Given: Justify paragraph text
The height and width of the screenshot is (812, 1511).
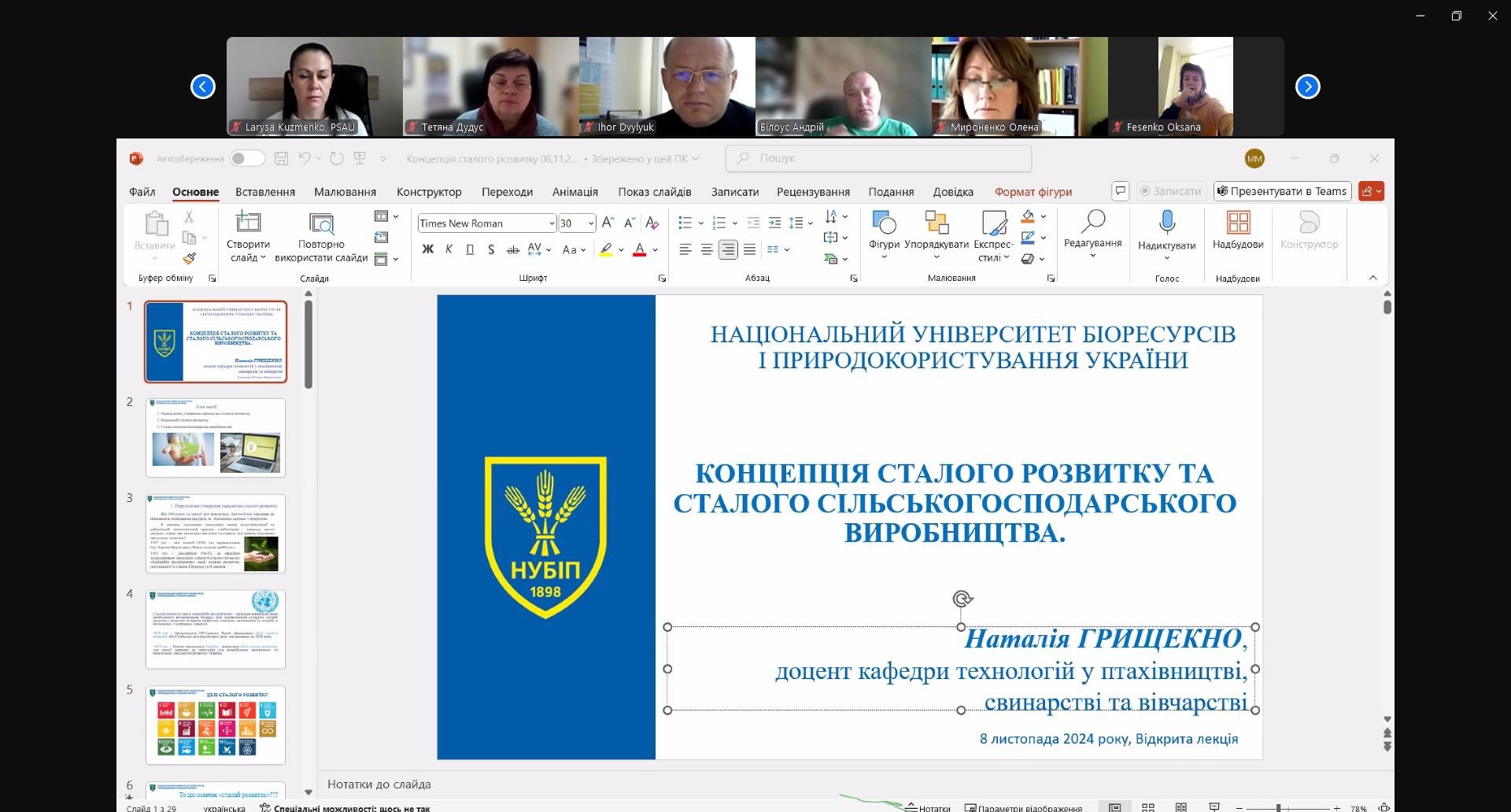Looking at the screenshot, I should click(x=749, y=249).
